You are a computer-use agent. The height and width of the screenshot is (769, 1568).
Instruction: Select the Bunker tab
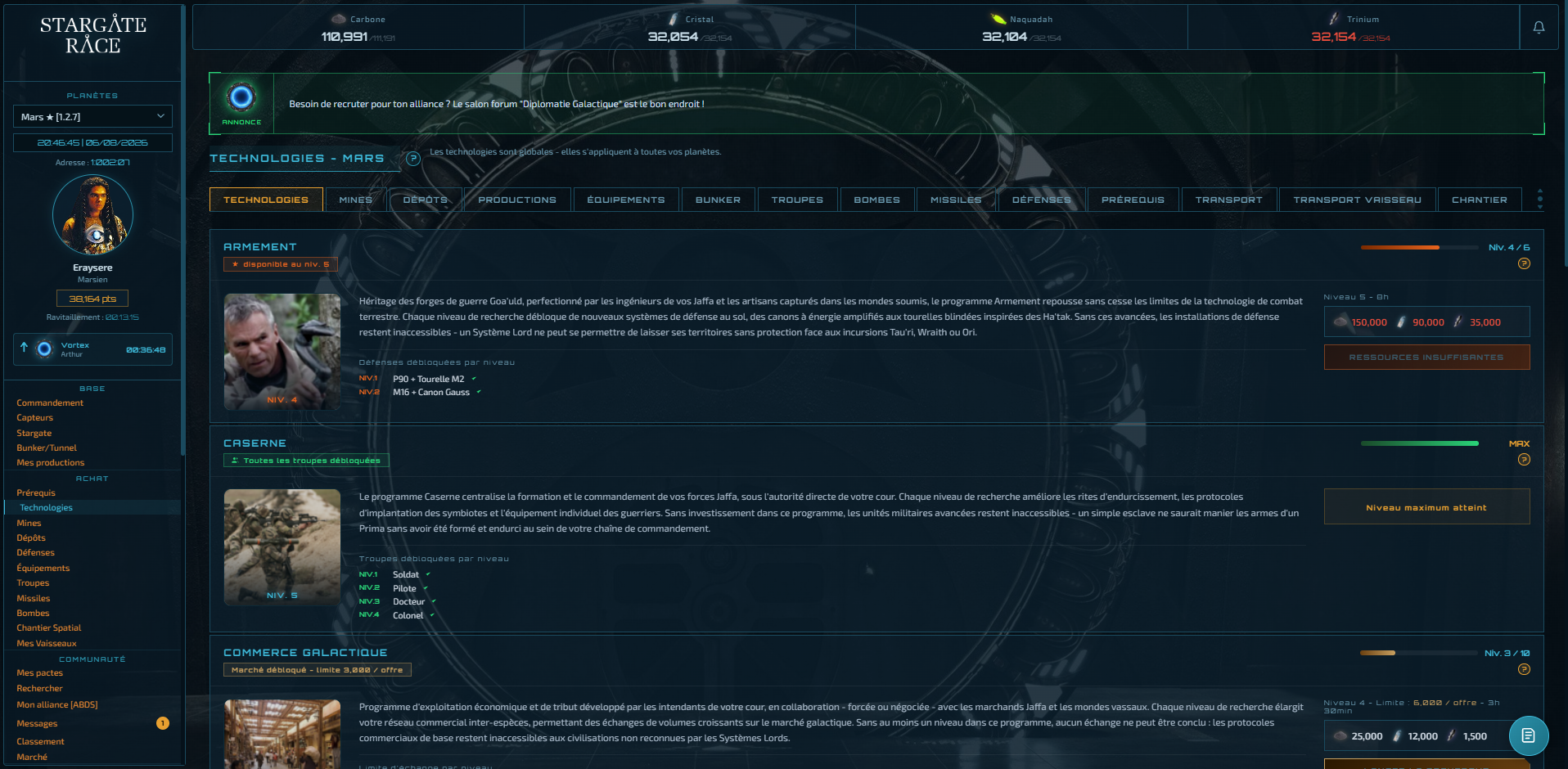718,200
